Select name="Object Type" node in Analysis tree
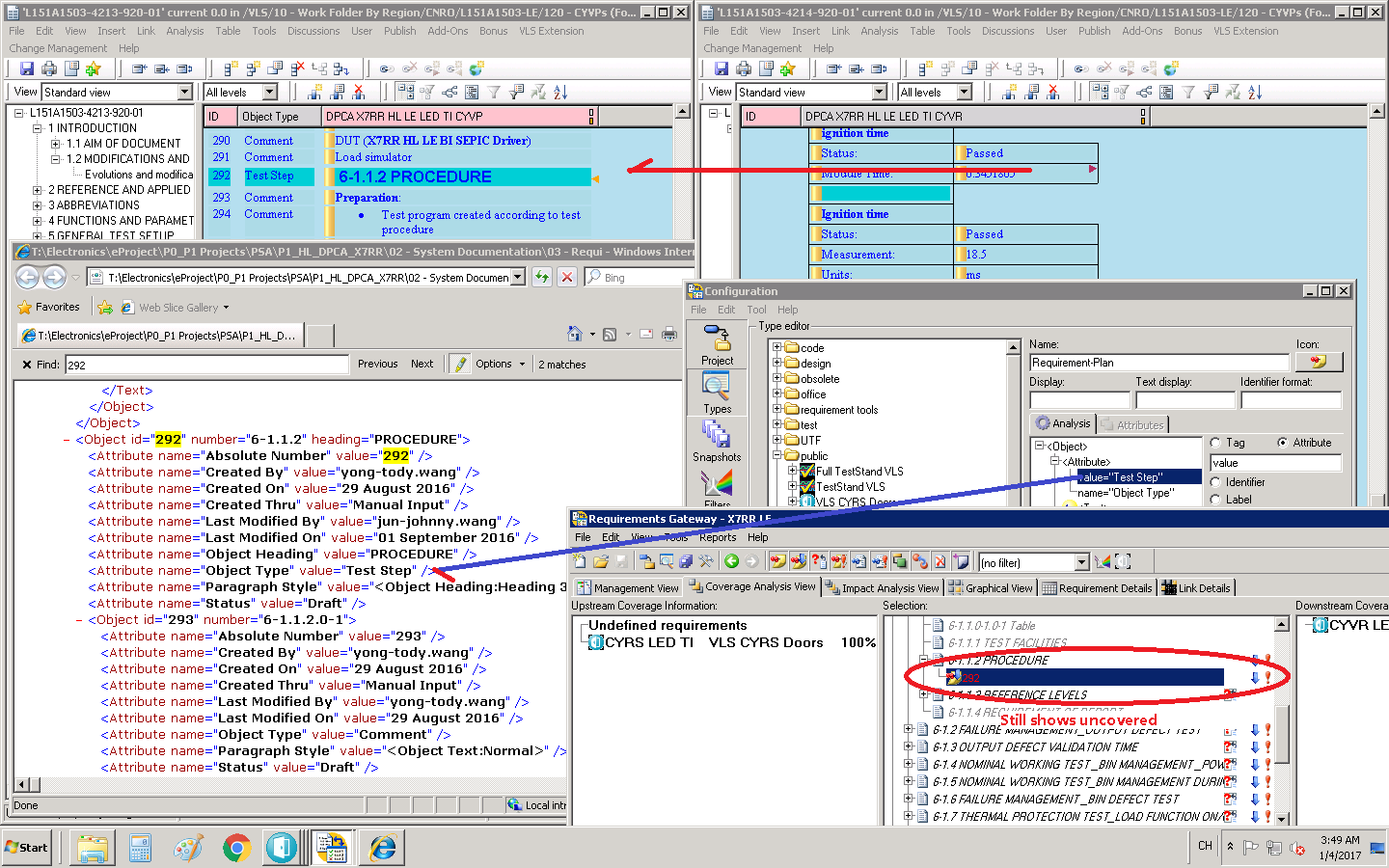The image size is (1389, 868). click(1126, 493)
